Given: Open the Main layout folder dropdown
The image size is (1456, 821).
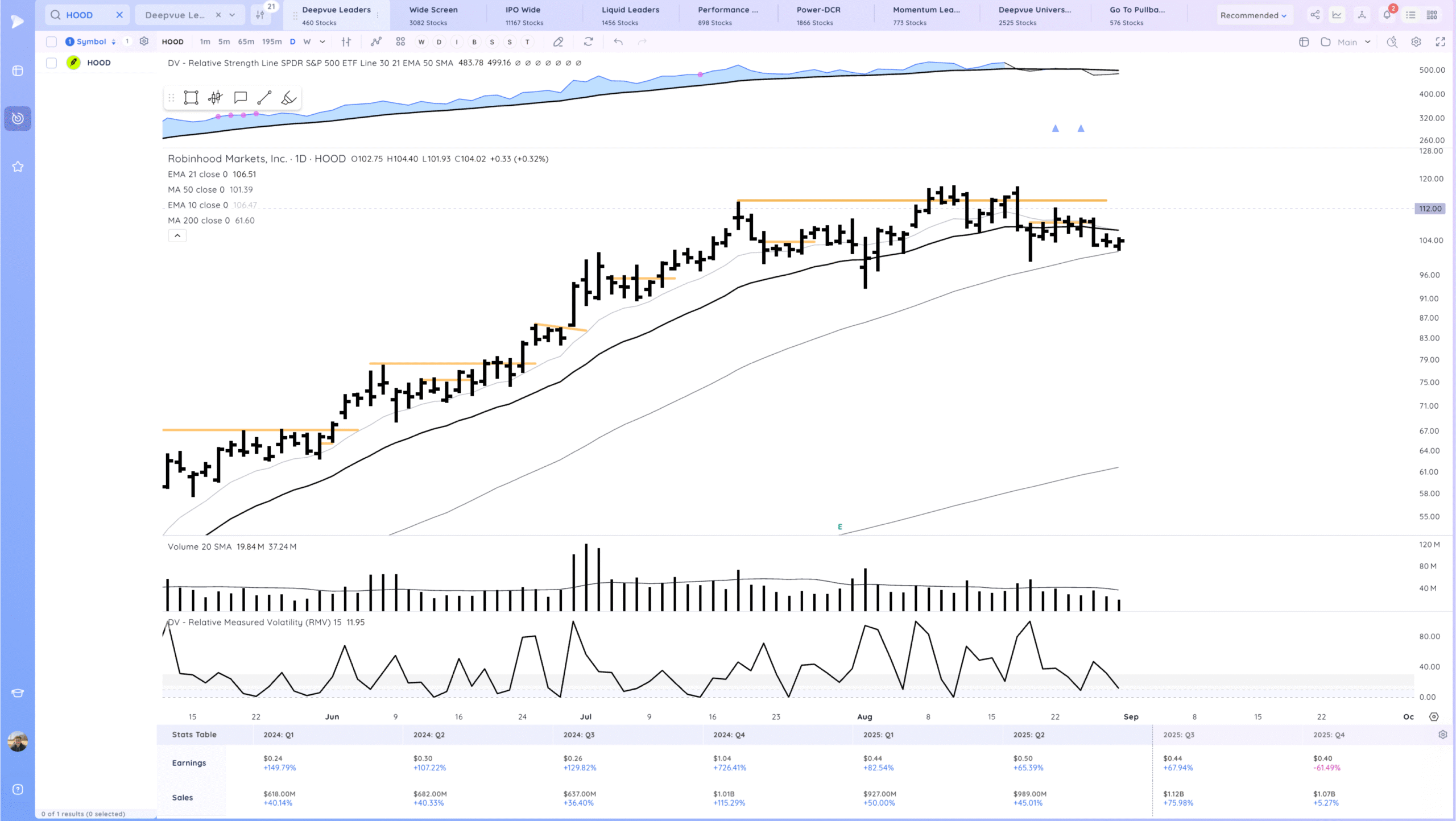Looking at the screenshot, I should click(1346, 42).
